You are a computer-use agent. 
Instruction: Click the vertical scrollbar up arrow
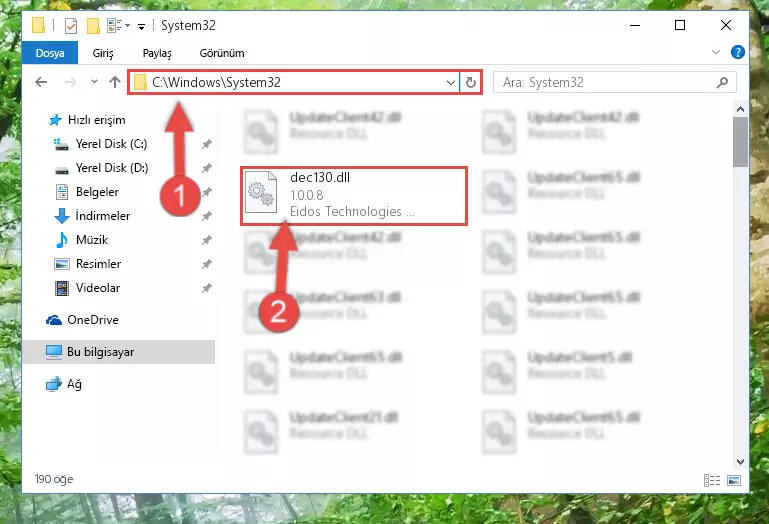[x=740, y=109]
